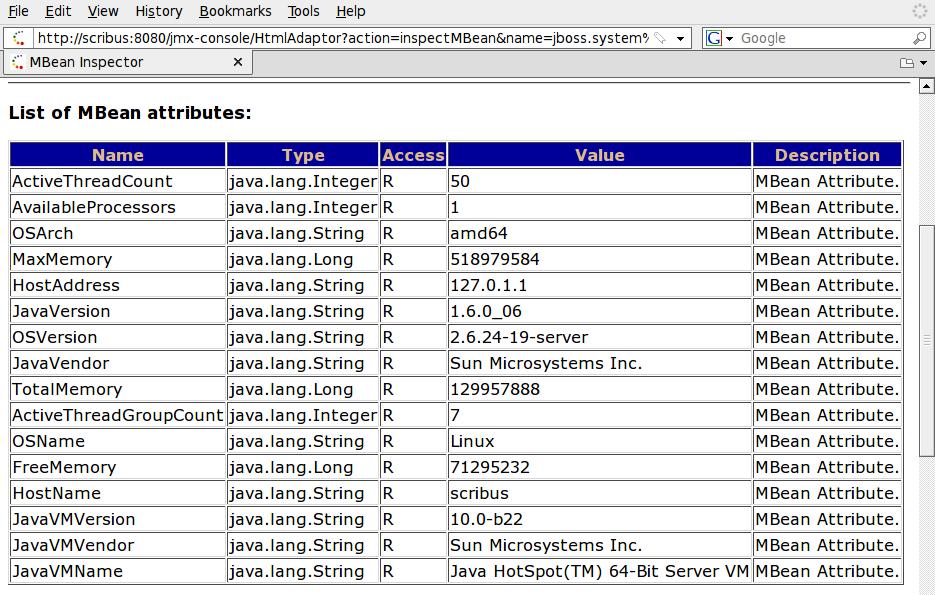Focus the Google search field
935x595 pixels.
pyautogui.click(x=824, y=38)
